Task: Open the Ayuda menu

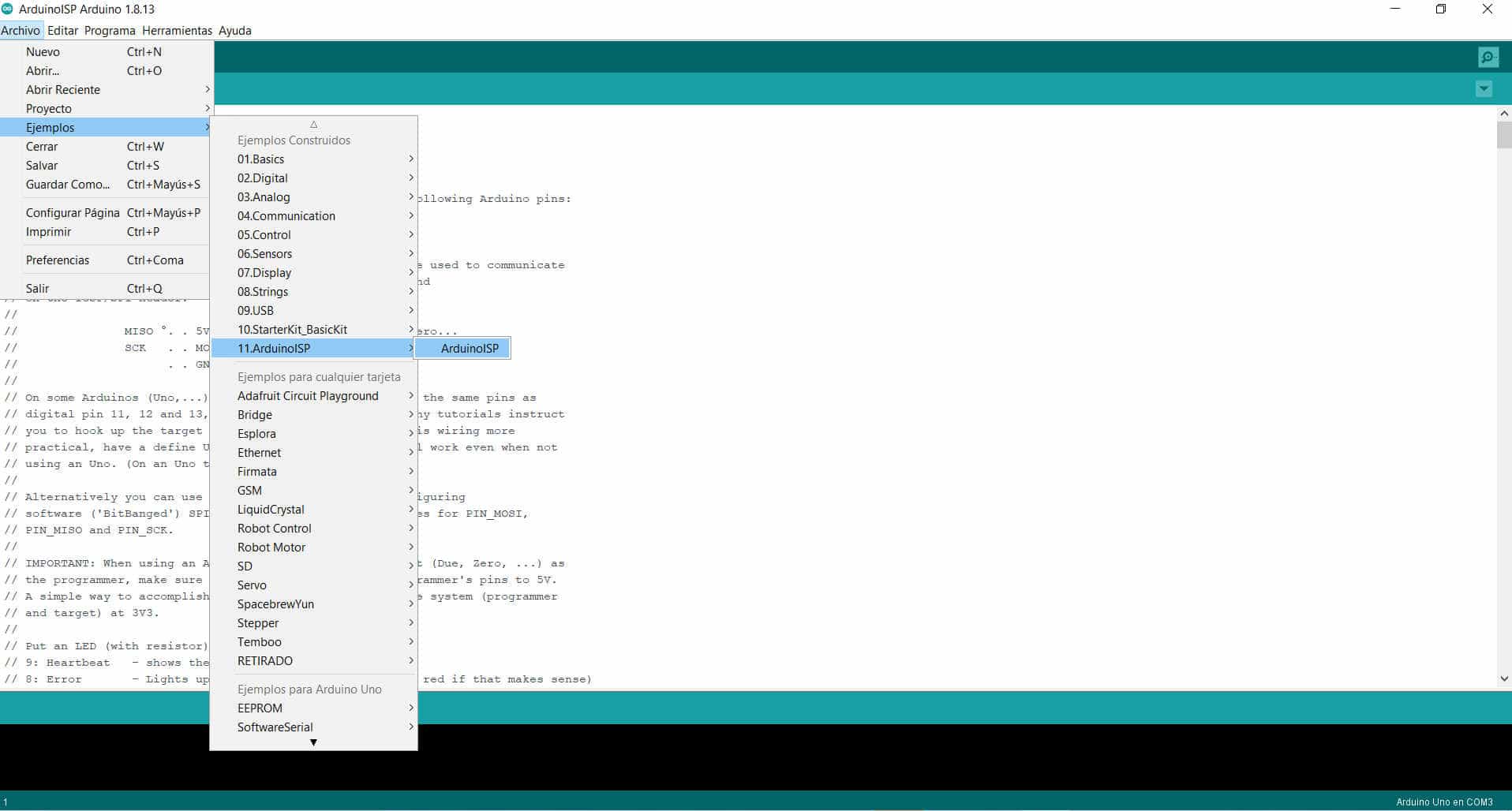Action: [x=234, y=31]
